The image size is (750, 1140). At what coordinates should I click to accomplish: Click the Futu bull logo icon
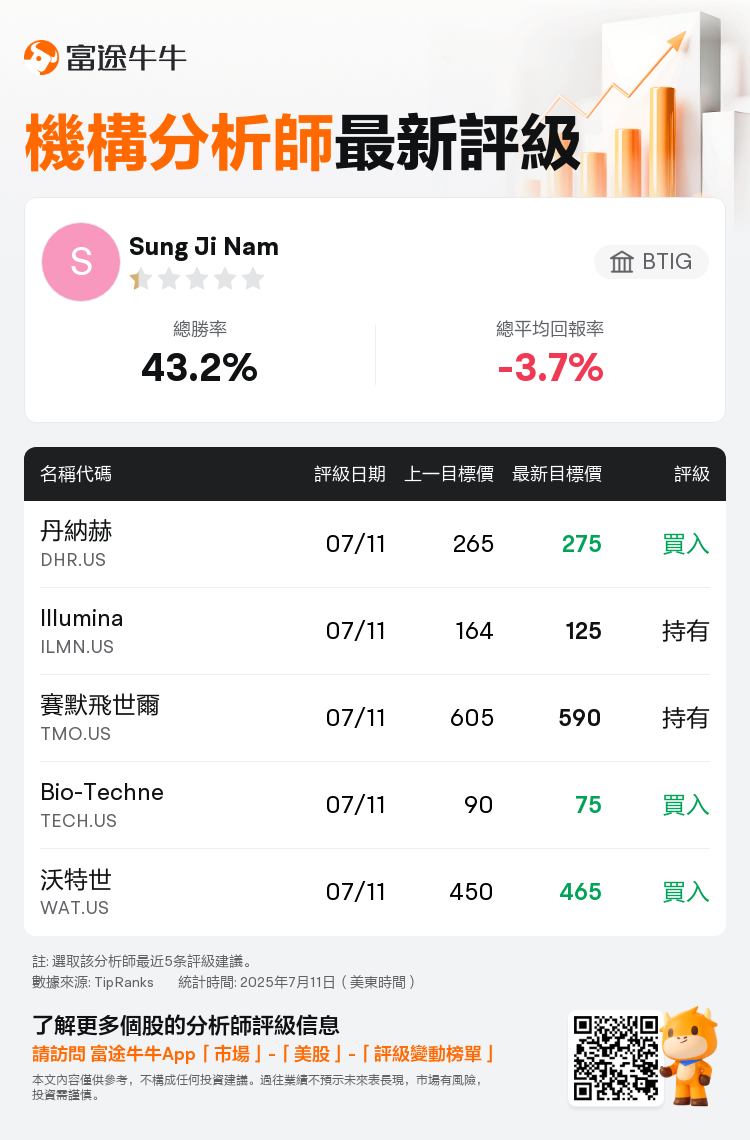pos(41,57)
